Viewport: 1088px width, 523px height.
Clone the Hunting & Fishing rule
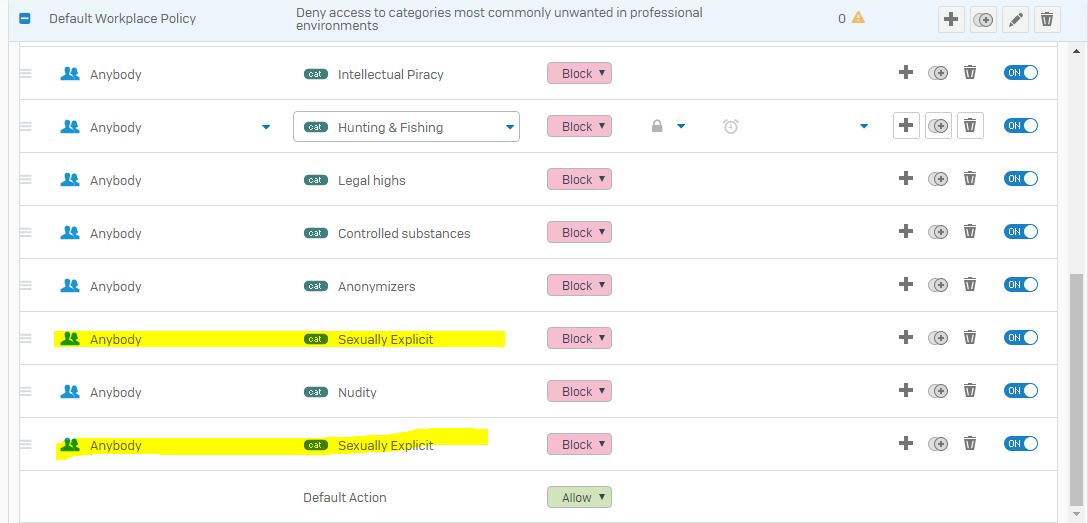pos(938,126)
